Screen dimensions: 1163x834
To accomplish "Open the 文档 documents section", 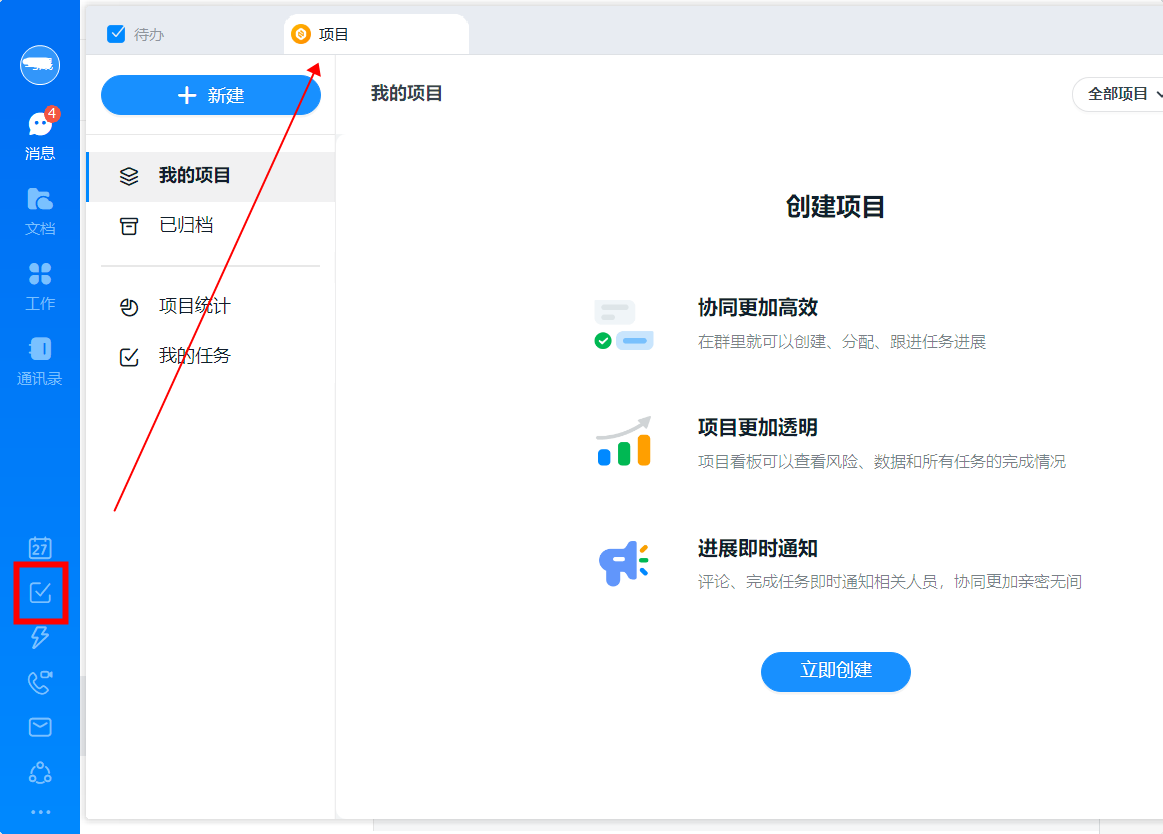I will [x=40, y=210].
